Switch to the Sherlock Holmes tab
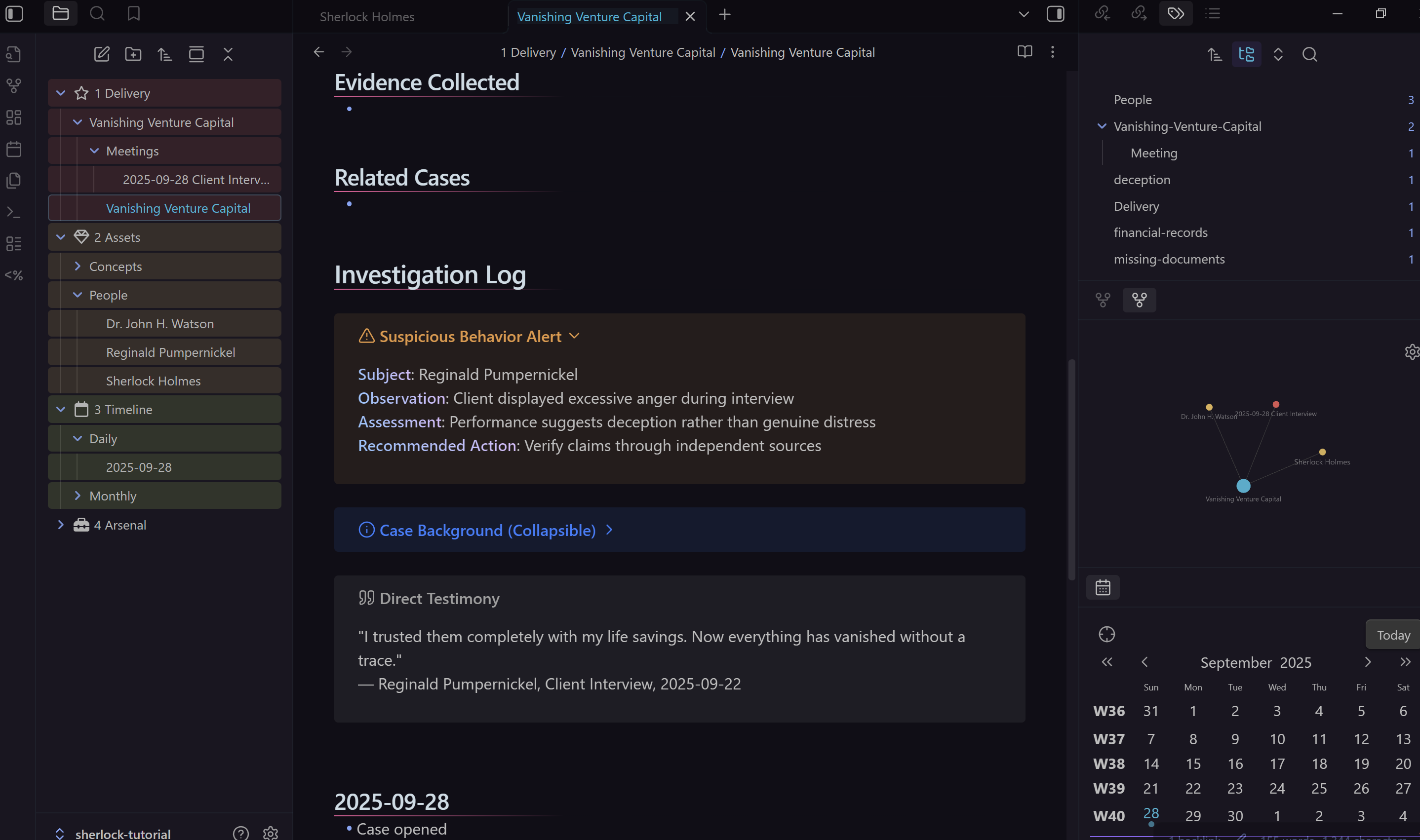 [367, 17]
